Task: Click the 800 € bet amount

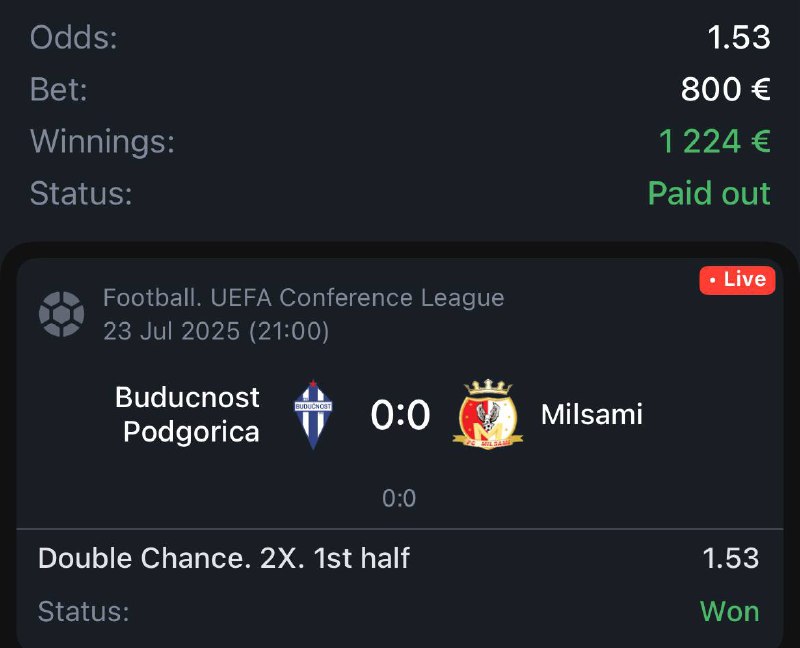Action: point(725,90)
